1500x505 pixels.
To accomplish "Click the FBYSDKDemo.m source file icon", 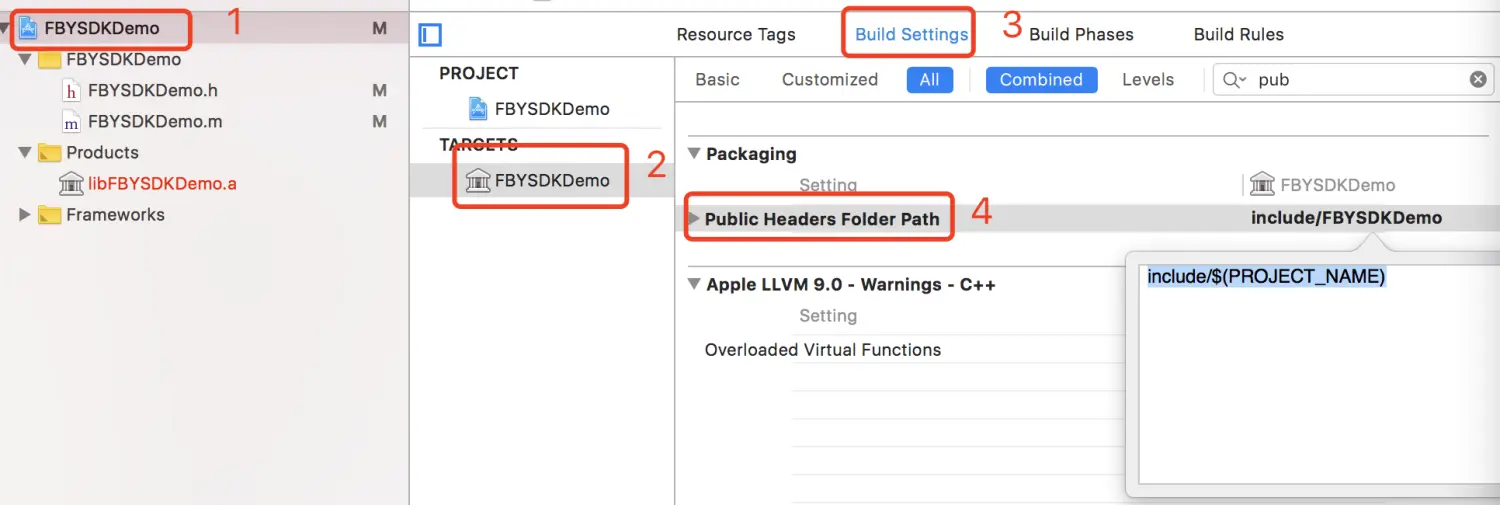I will tap(71, 122).
